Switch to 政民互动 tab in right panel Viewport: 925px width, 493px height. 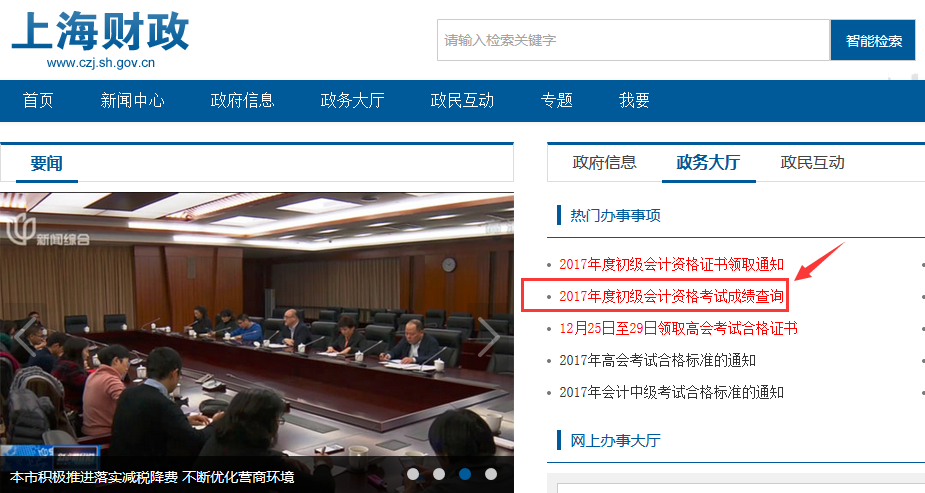(812, 162)
